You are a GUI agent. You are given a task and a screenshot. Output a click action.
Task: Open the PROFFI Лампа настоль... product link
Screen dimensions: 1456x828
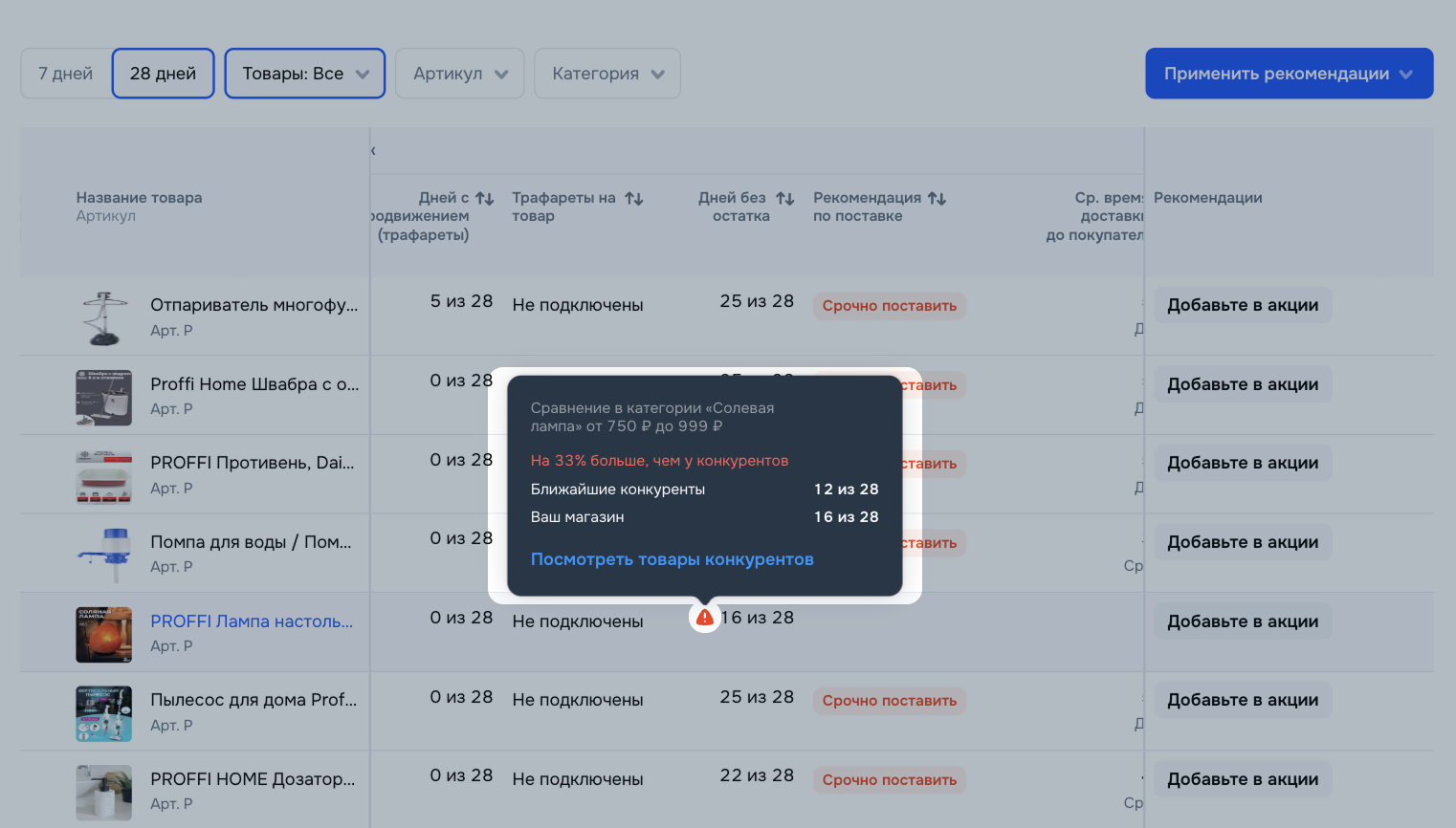point(252,621)
